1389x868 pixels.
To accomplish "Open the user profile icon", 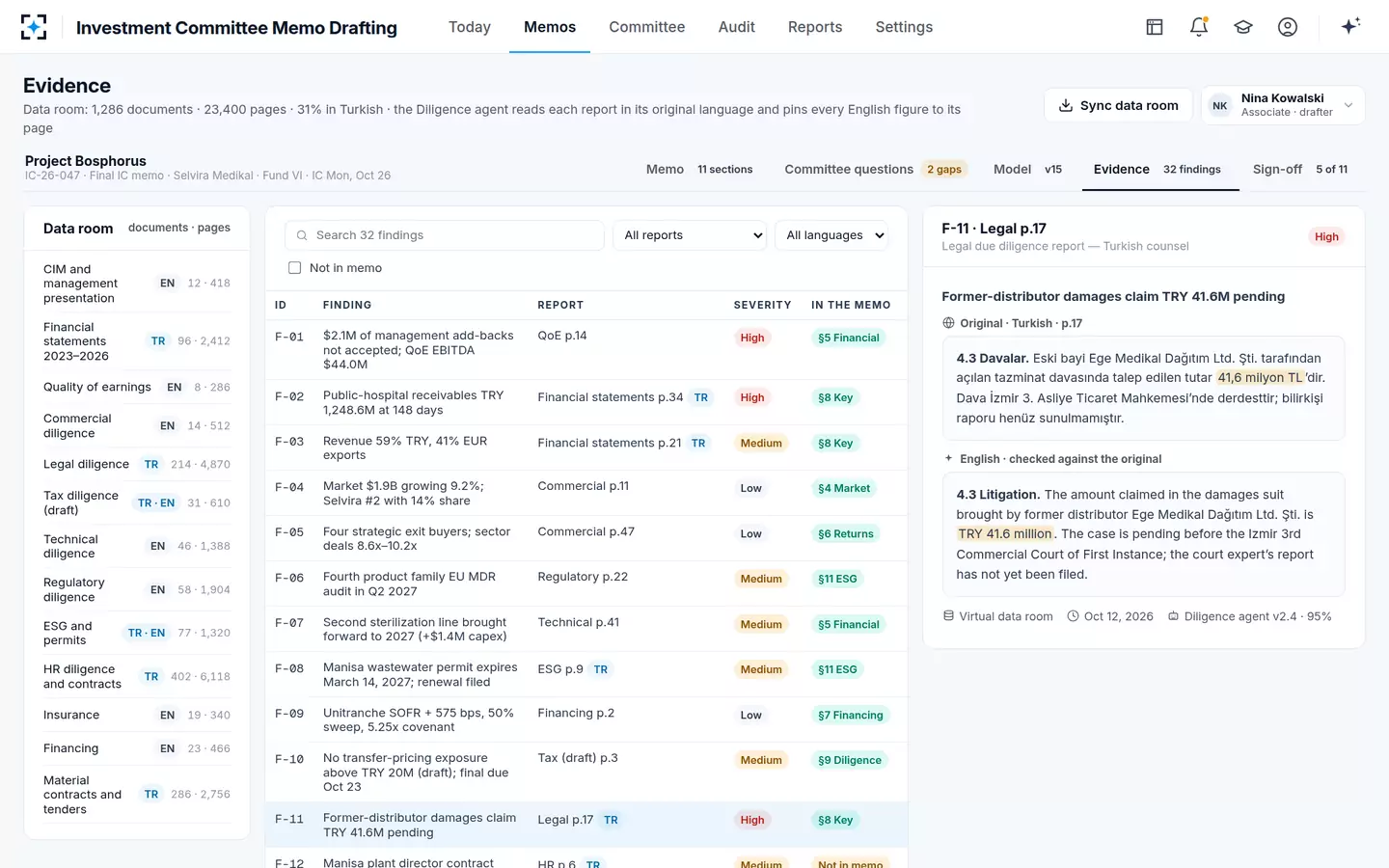I will [x=1288, y=27].
